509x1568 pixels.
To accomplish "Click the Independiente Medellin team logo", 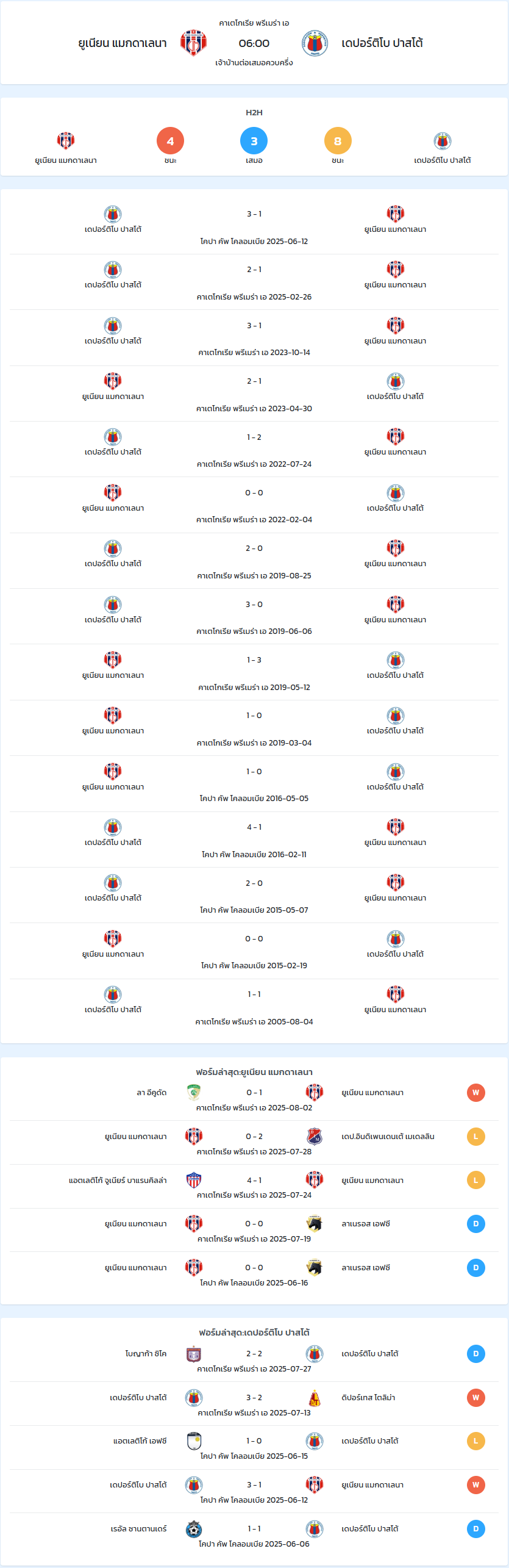I will coord(315,1136).
